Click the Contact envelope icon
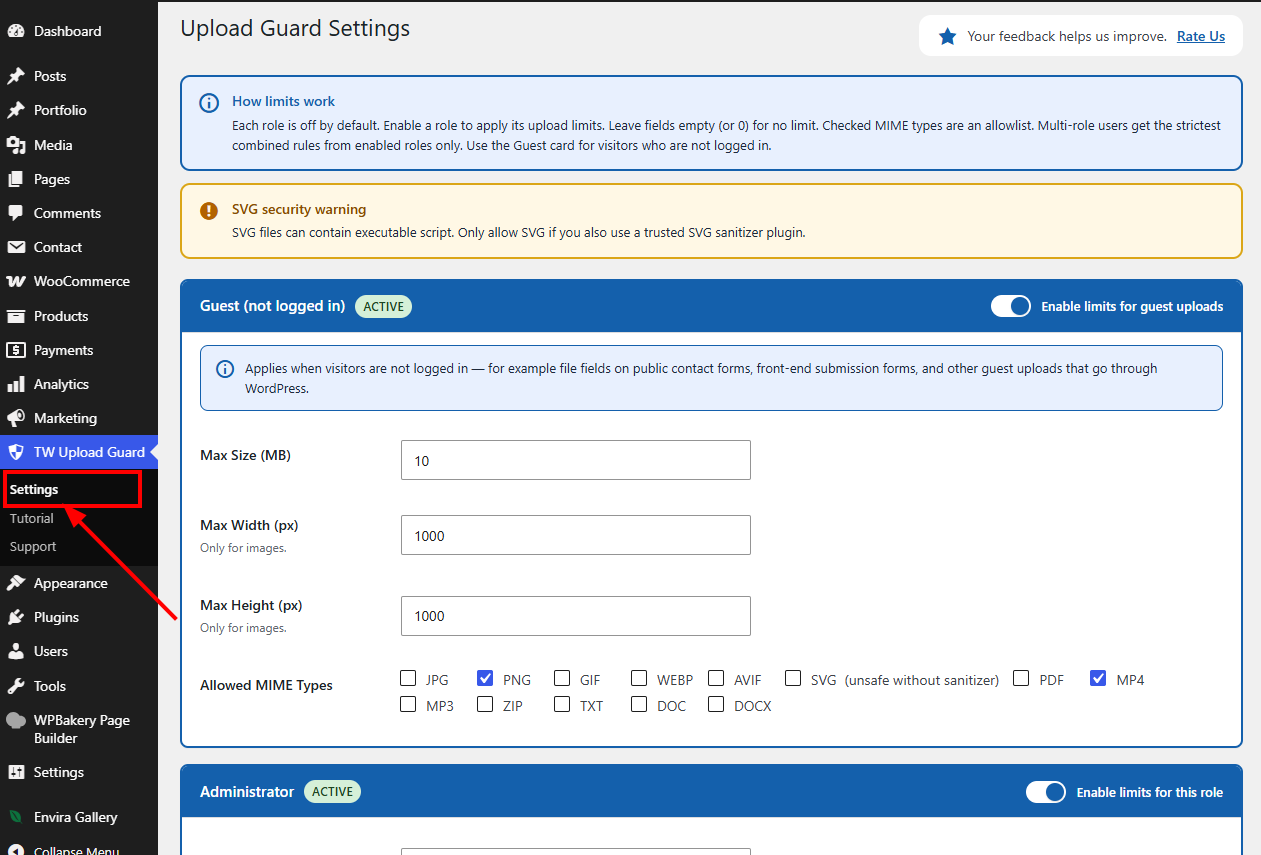 click(16, 247)
